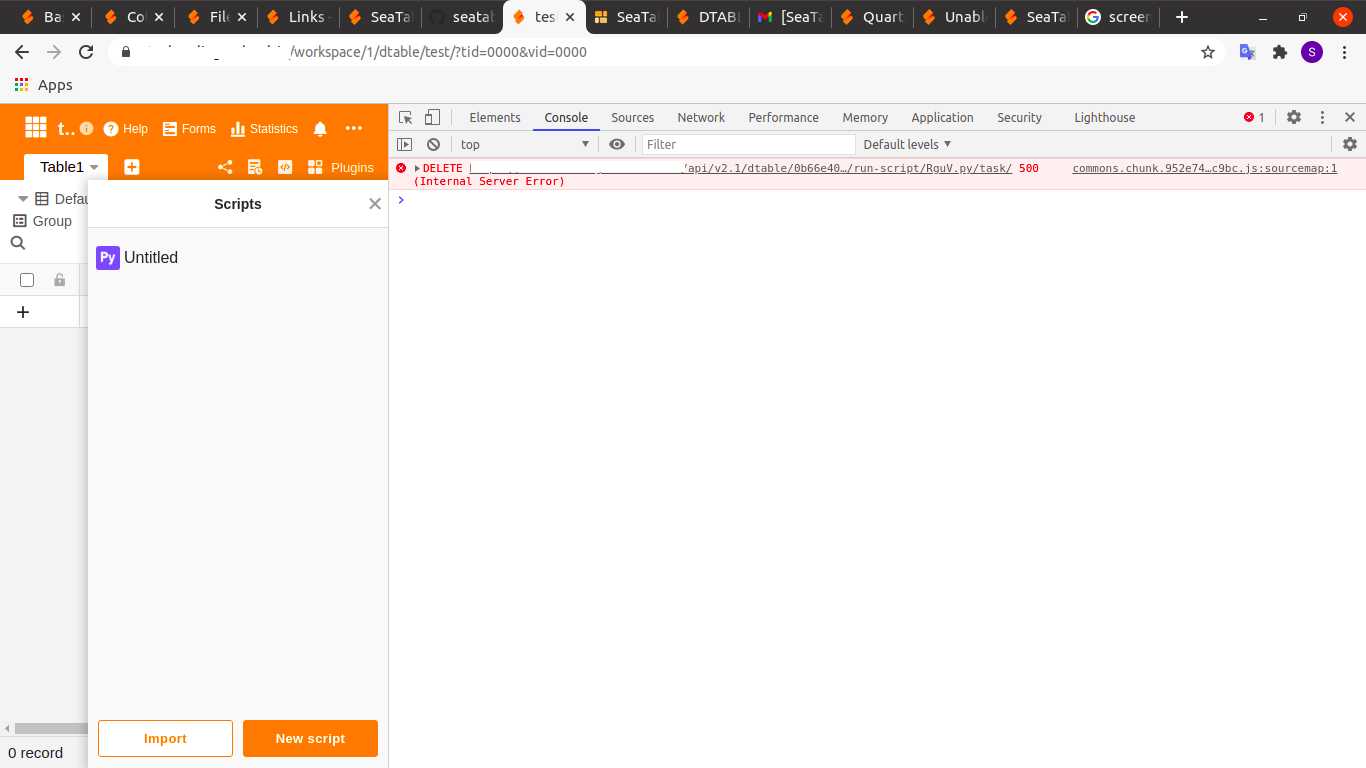
Task: Open the notifications bell icon
Action: pos(320,129)
